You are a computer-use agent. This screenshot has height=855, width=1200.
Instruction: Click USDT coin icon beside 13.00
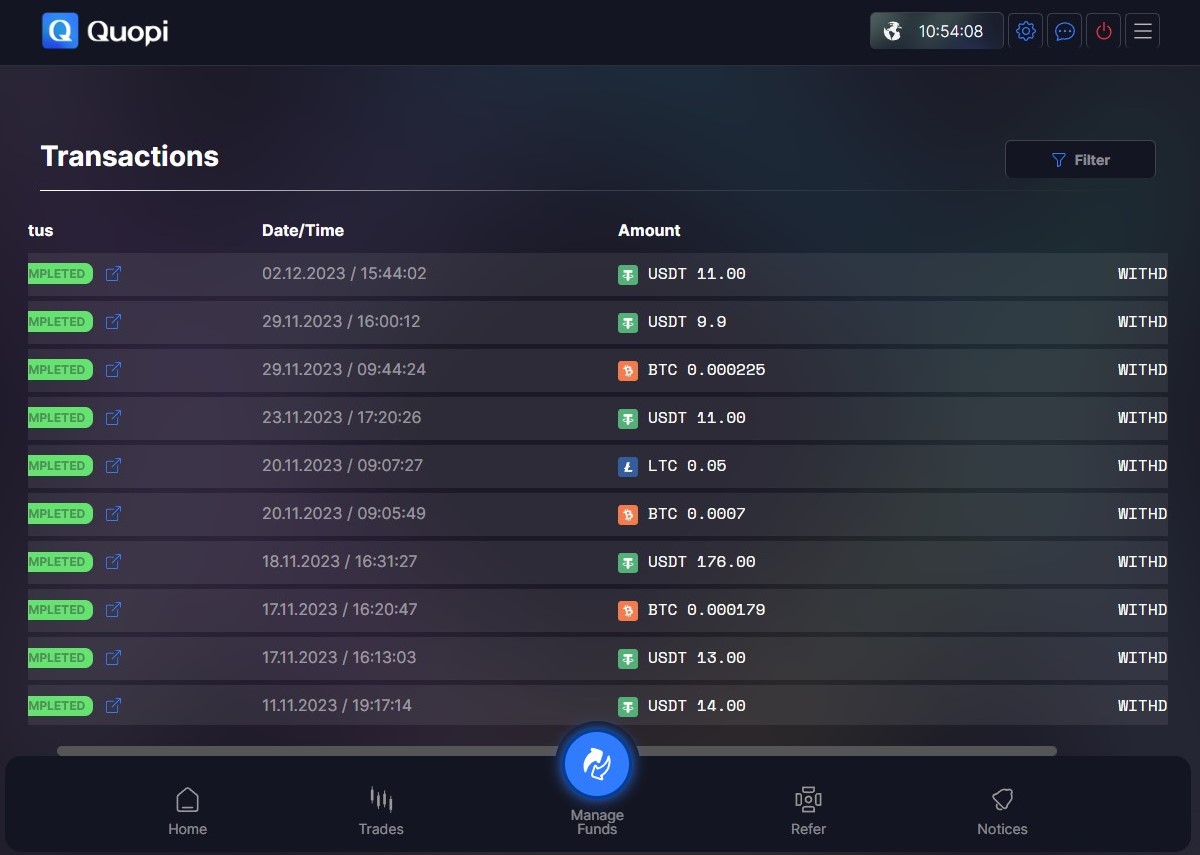tap(628, 658)
